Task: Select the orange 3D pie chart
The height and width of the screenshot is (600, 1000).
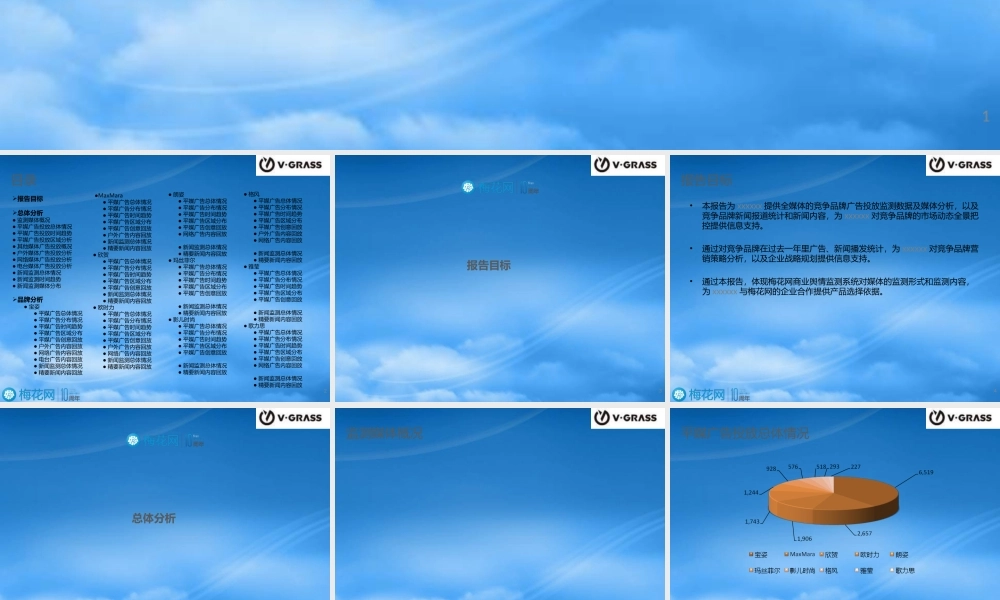Action: click(x=834, y=500)
